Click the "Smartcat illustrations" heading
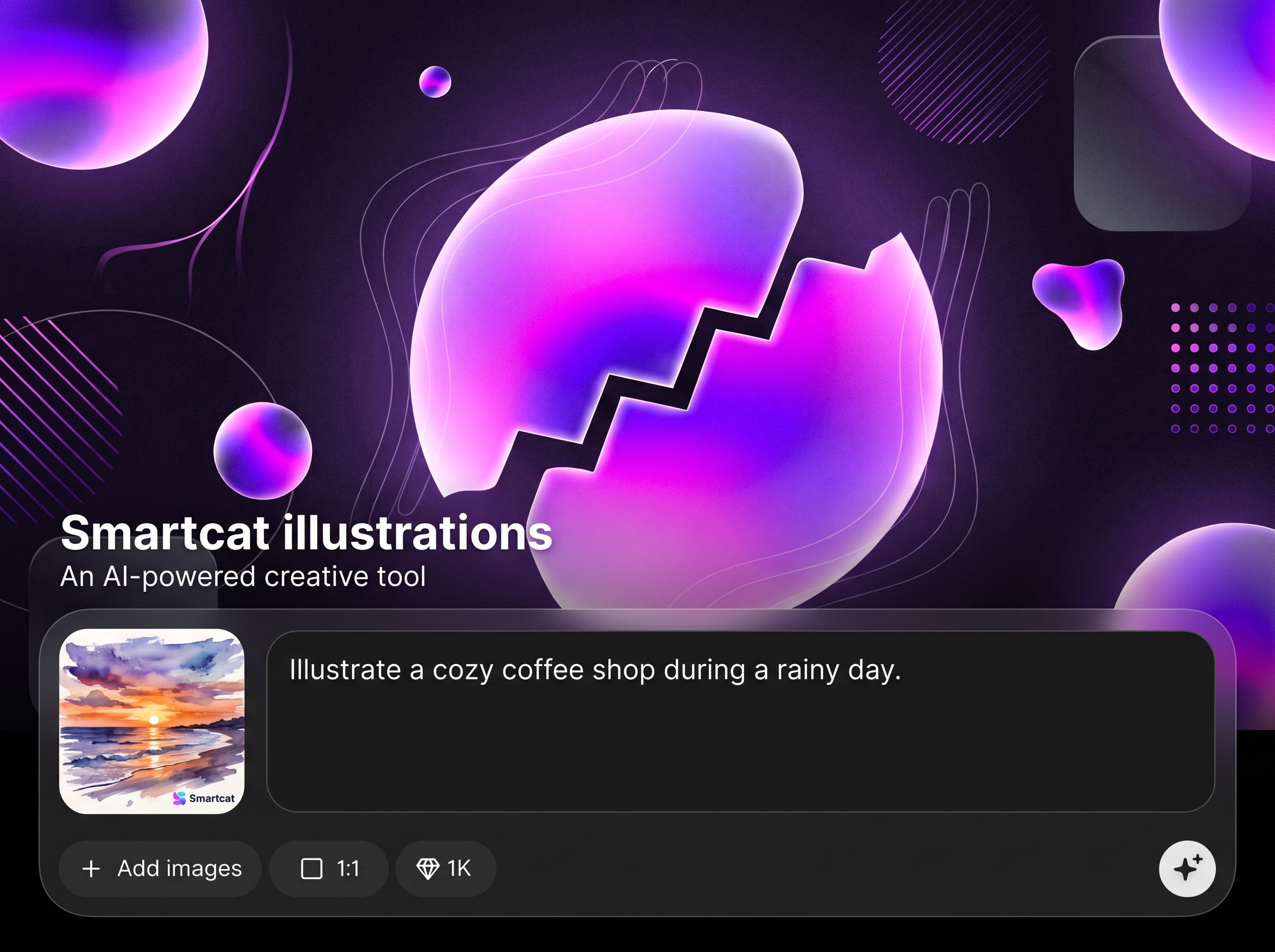The width and height of the screenshot is (1275, 952). tap(307, 532)
